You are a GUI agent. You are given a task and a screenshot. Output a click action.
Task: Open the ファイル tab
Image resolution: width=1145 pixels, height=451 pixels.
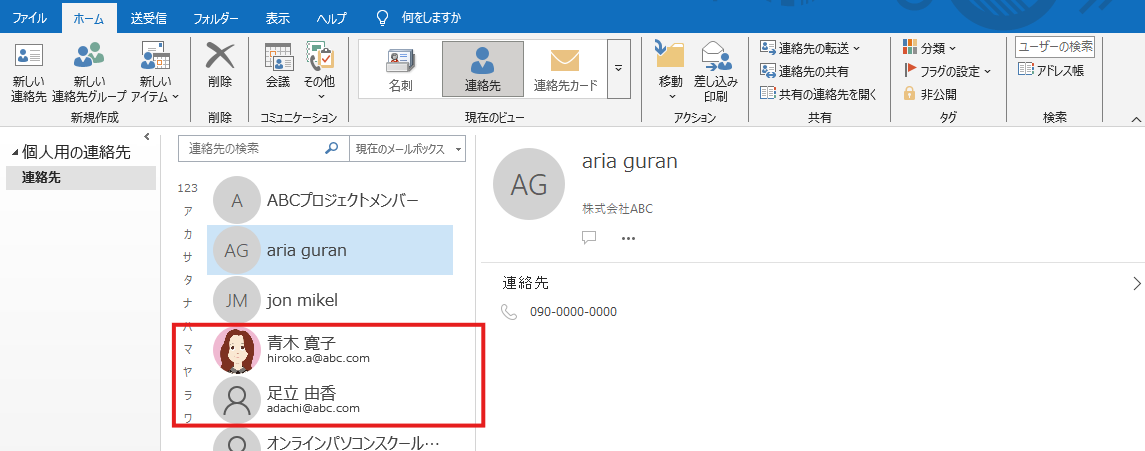(29, 17)
